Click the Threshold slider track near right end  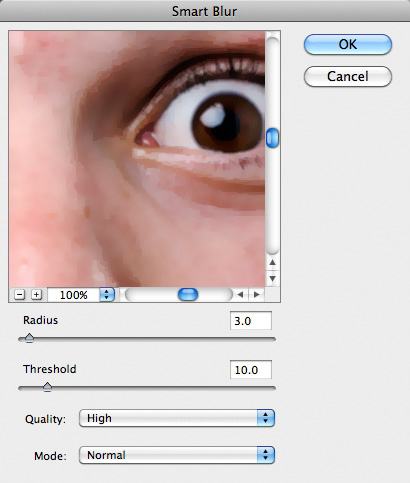(x=263, y=388)
